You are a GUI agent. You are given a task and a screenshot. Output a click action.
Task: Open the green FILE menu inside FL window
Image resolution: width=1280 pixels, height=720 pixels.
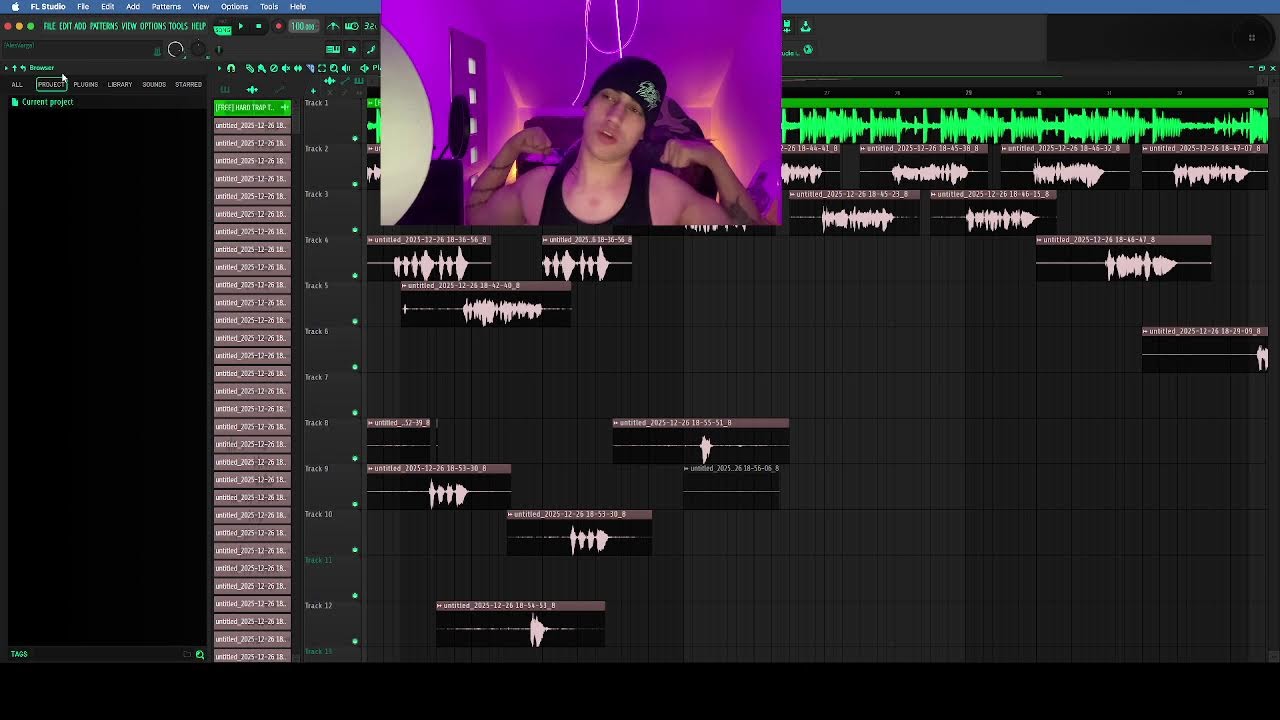point(49,26)
